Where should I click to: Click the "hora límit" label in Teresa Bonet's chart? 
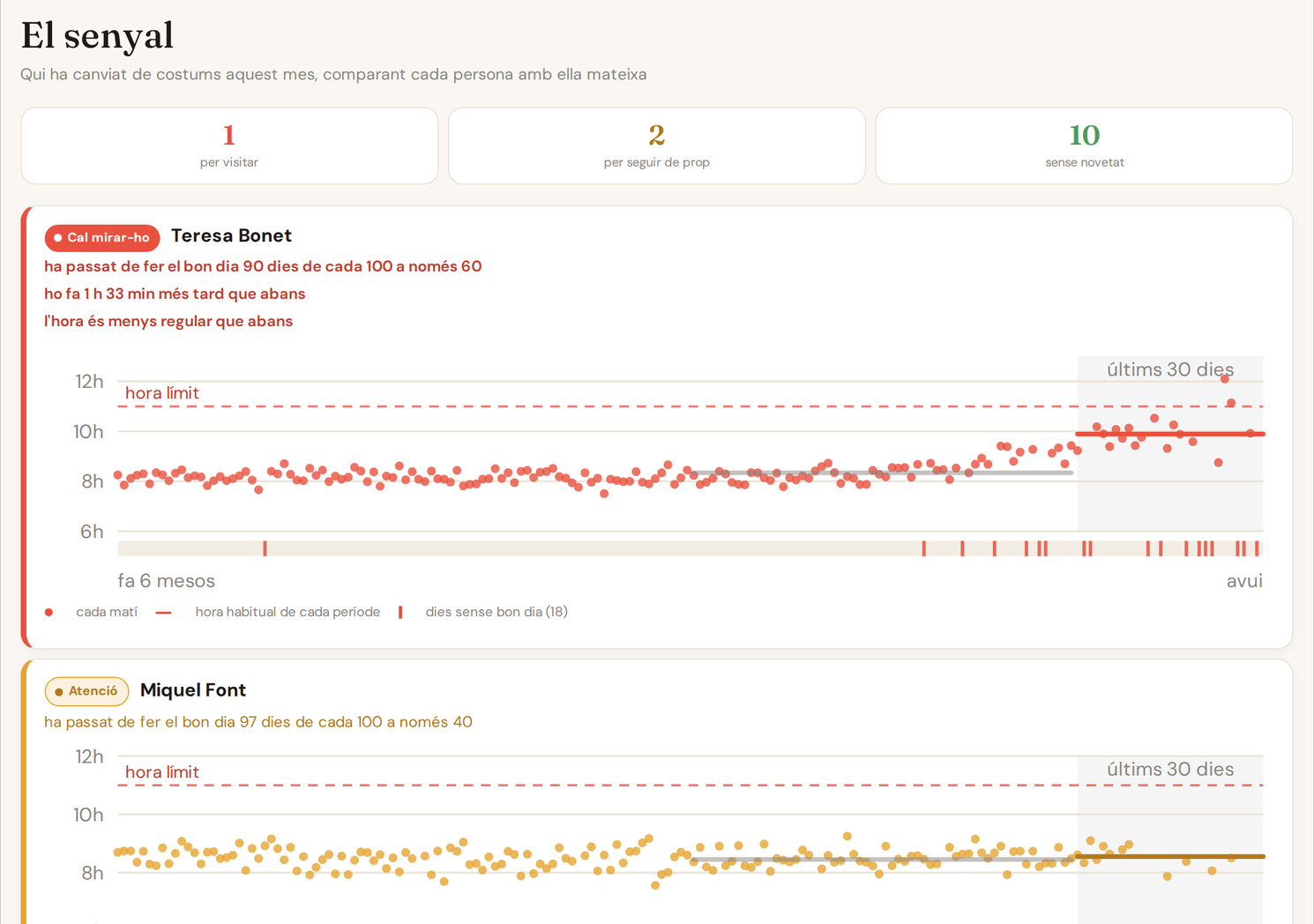162,393
